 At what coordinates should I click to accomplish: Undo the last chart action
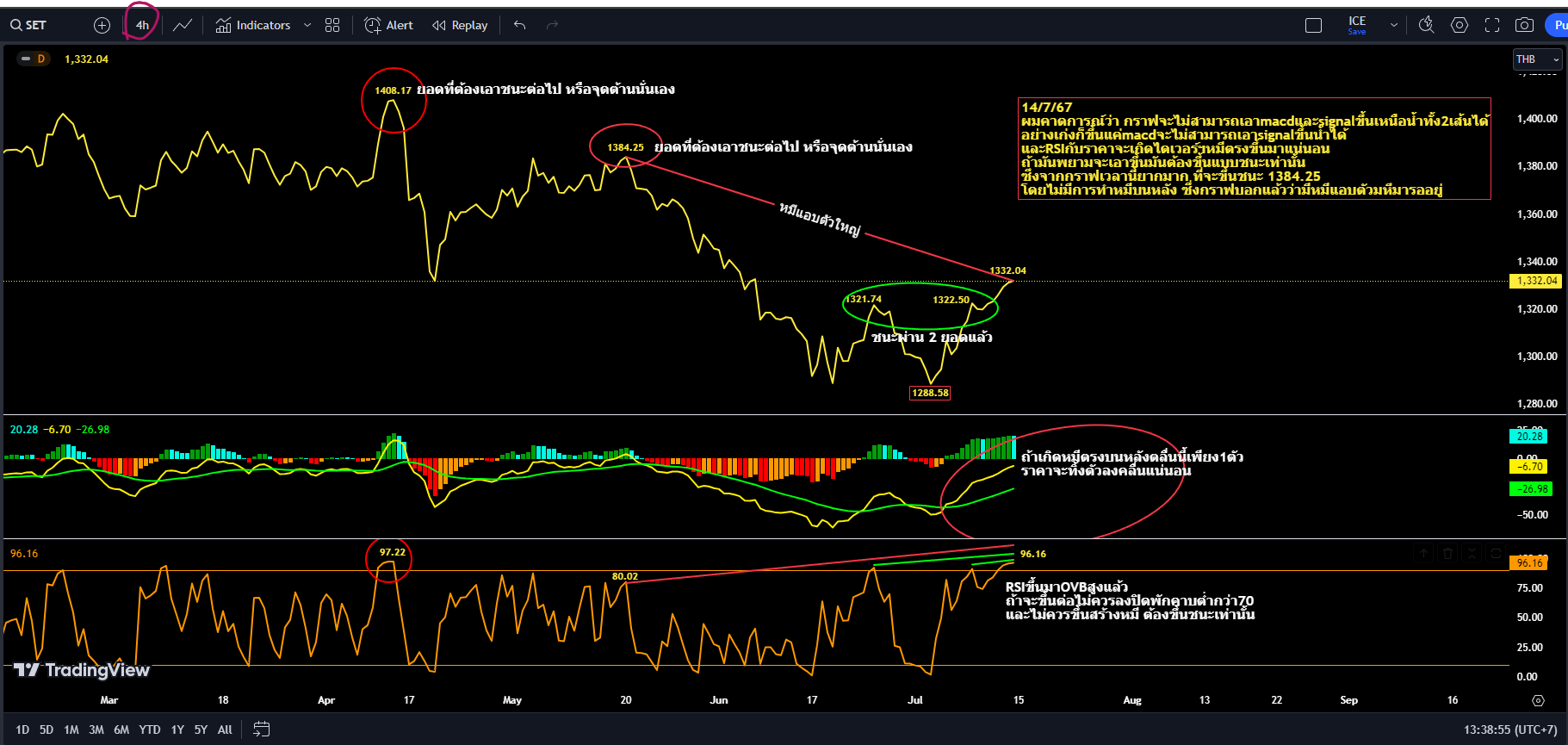[x=519, y=25]
